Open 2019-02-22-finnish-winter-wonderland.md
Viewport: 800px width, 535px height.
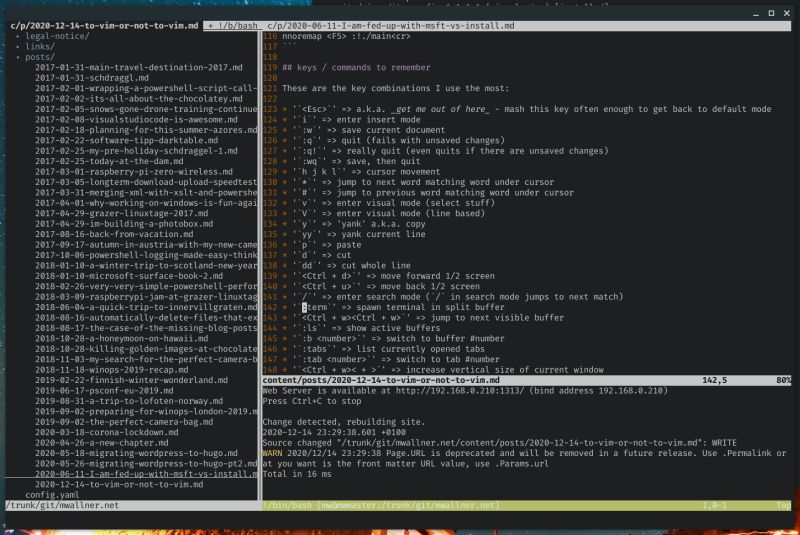132,380
